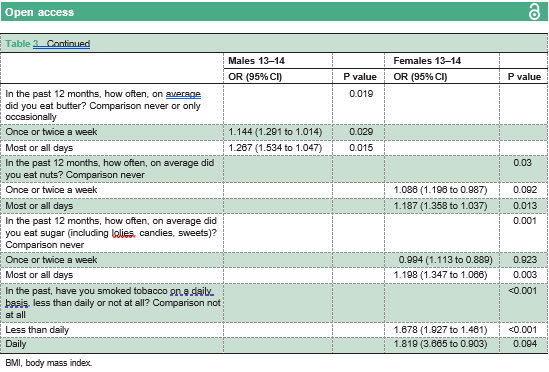Click the nuts question P value 0.03
The height and width of the screenshot is (372, 549).
pyautogui.click(x=522, y=163)
